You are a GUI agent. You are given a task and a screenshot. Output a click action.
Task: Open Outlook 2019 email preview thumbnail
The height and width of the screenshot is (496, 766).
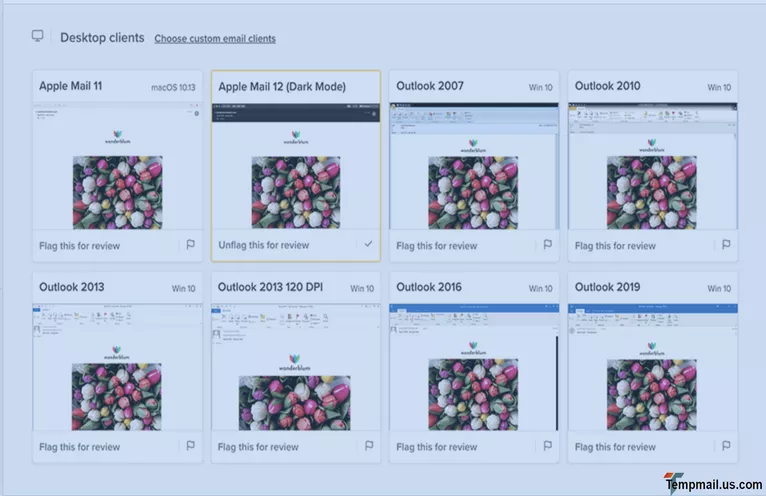652,367
